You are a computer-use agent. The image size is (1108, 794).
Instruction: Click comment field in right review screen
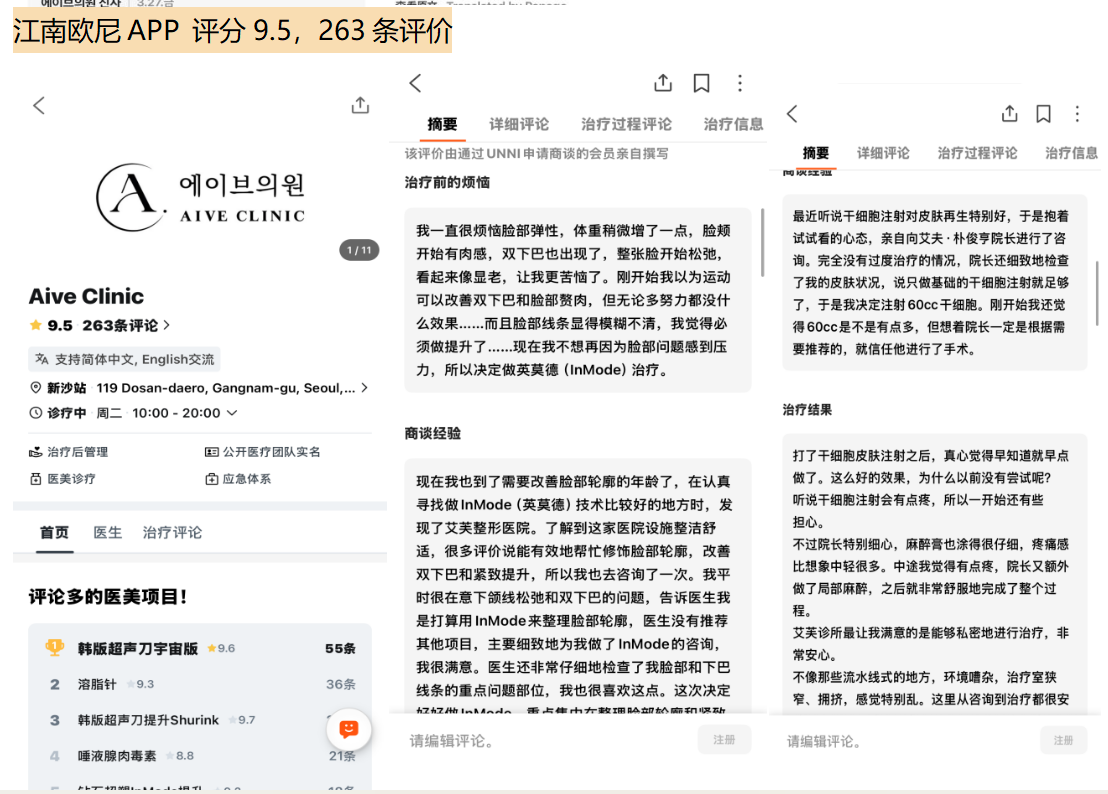[908, 741]
